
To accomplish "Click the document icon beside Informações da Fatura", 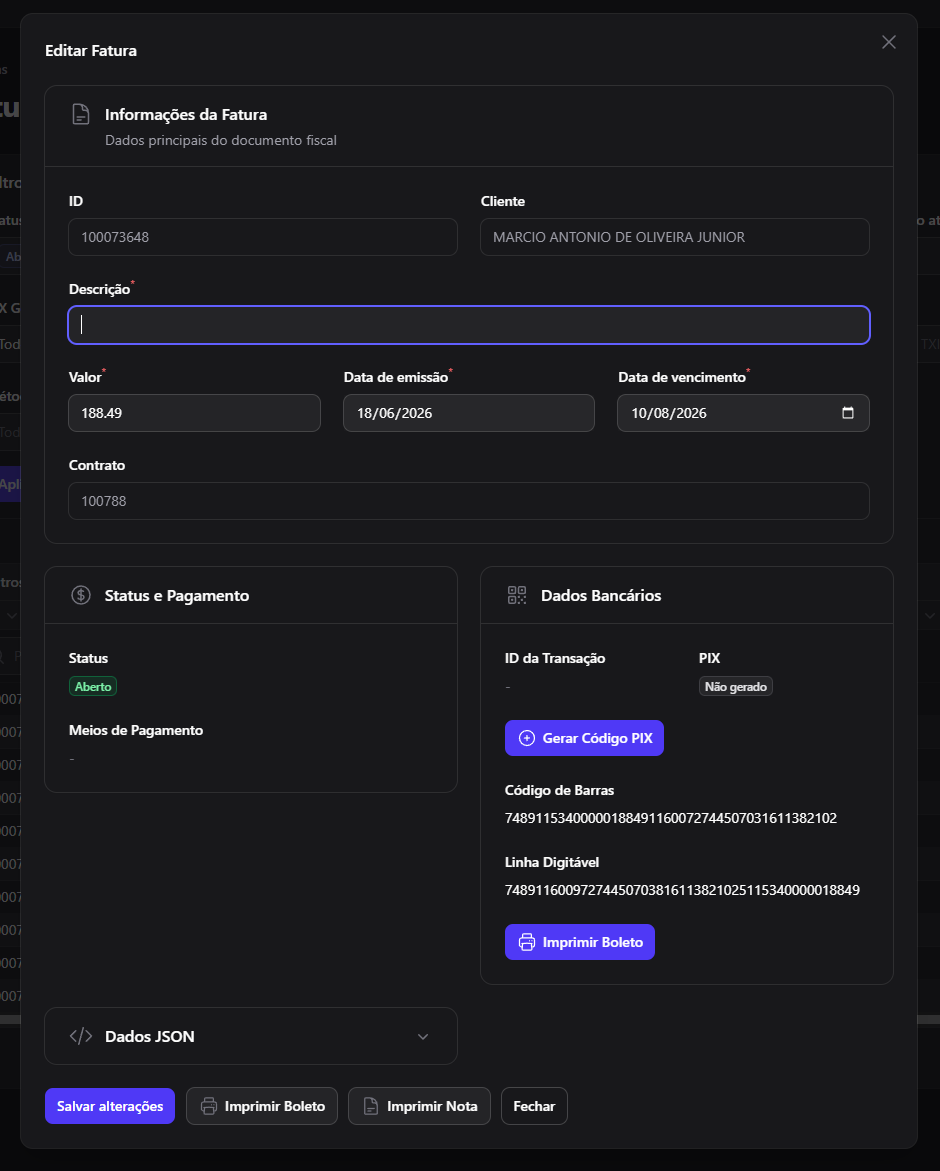I will (x=81, y=114).
